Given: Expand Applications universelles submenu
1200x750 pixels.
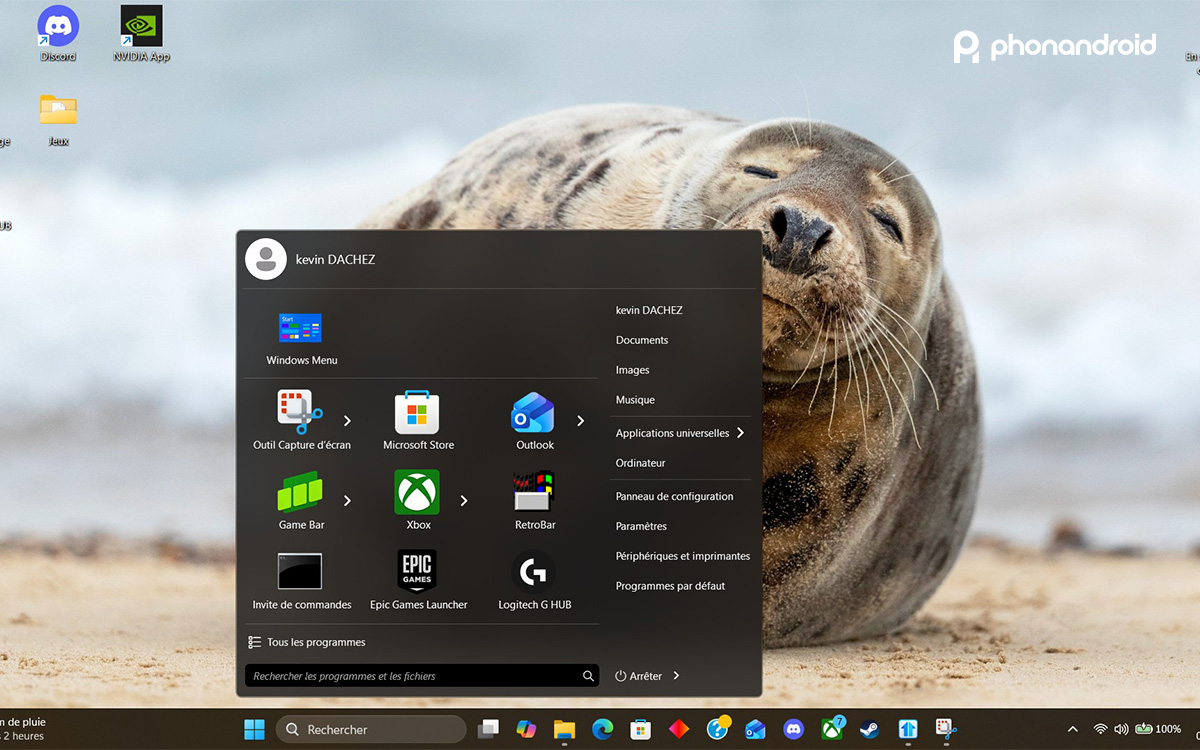Looking at the screenshot, I should tap(740, 433).
